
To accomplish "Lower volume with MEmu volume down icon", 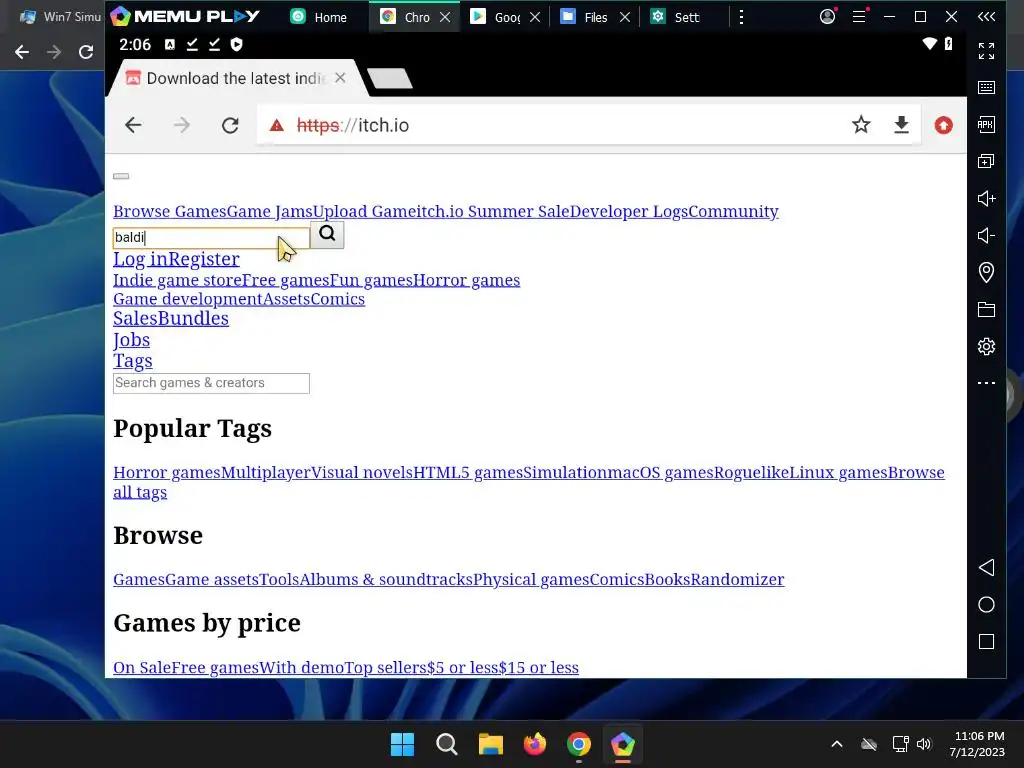I will [x=986, y=235].
